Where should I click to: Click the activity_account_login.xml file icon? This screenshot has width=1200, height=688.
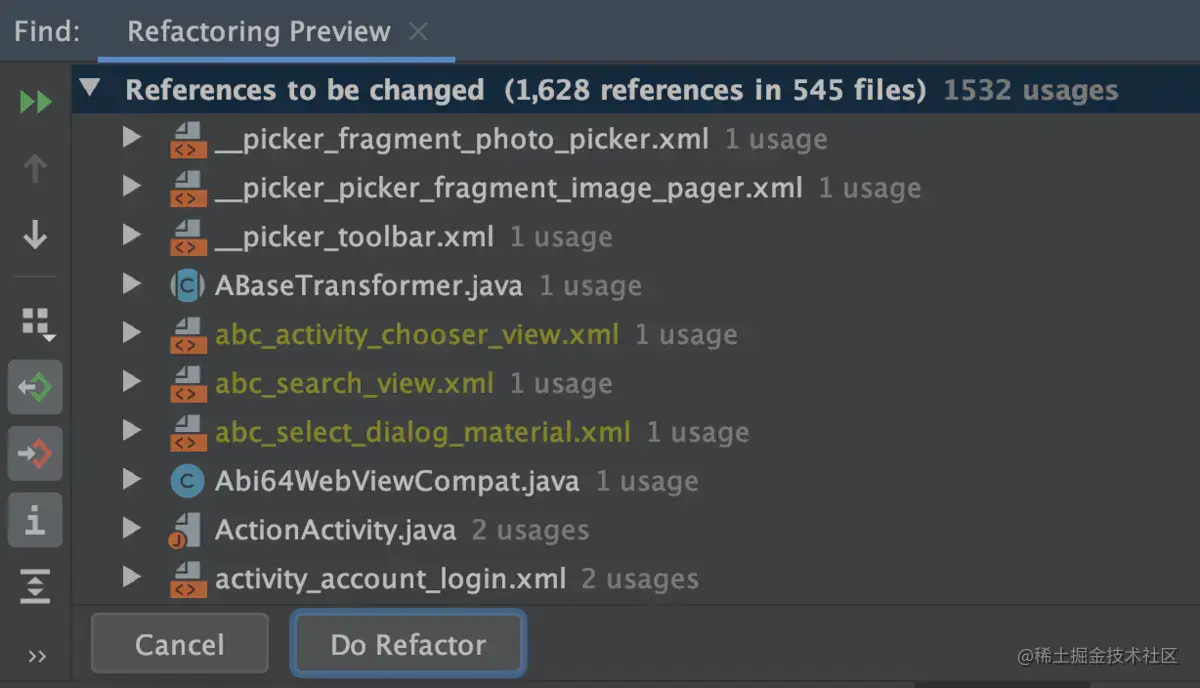click(187, 579)
